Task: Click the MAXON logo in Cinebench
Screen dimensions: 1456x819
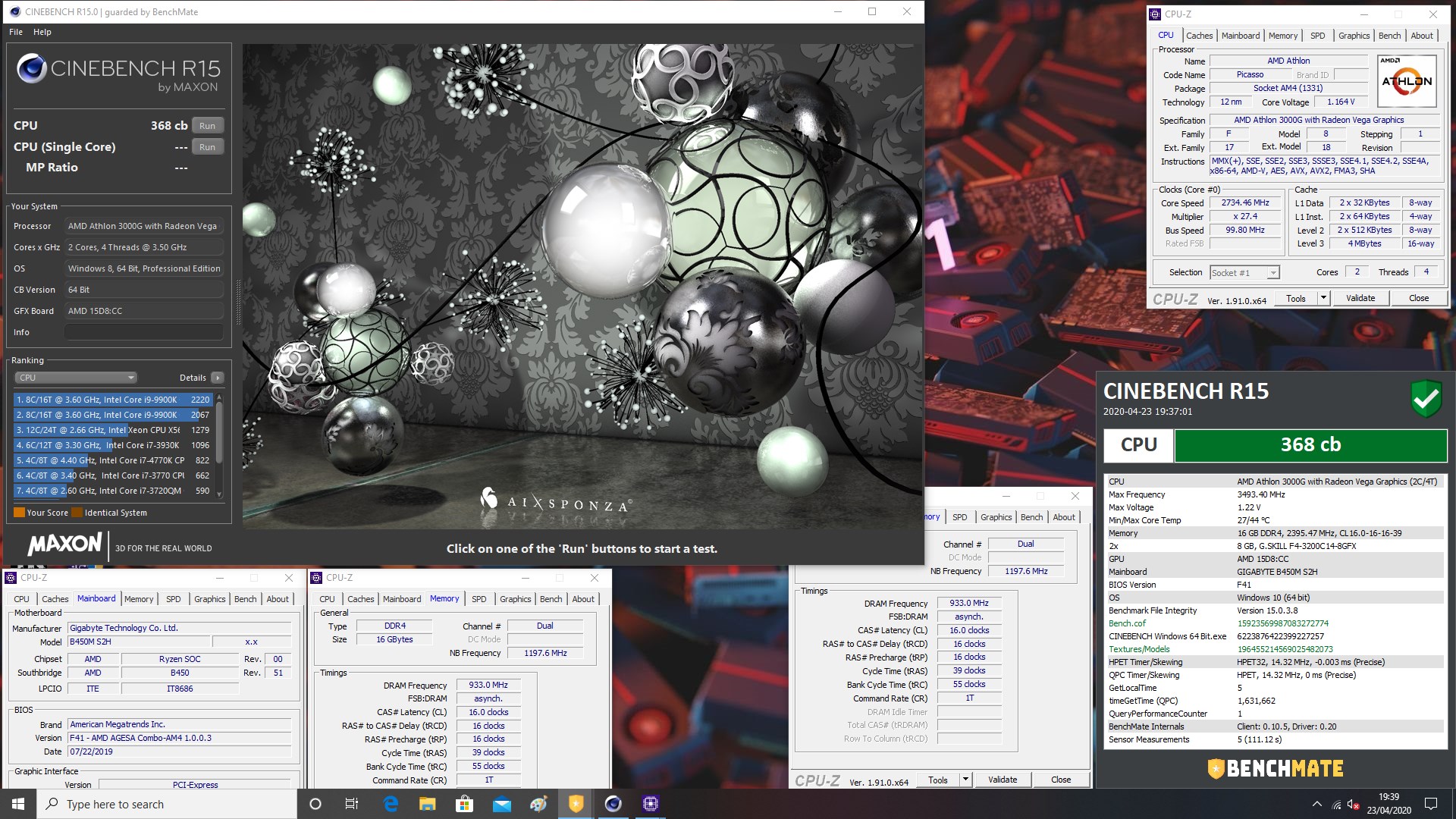Action: click(x=64, y=544)
